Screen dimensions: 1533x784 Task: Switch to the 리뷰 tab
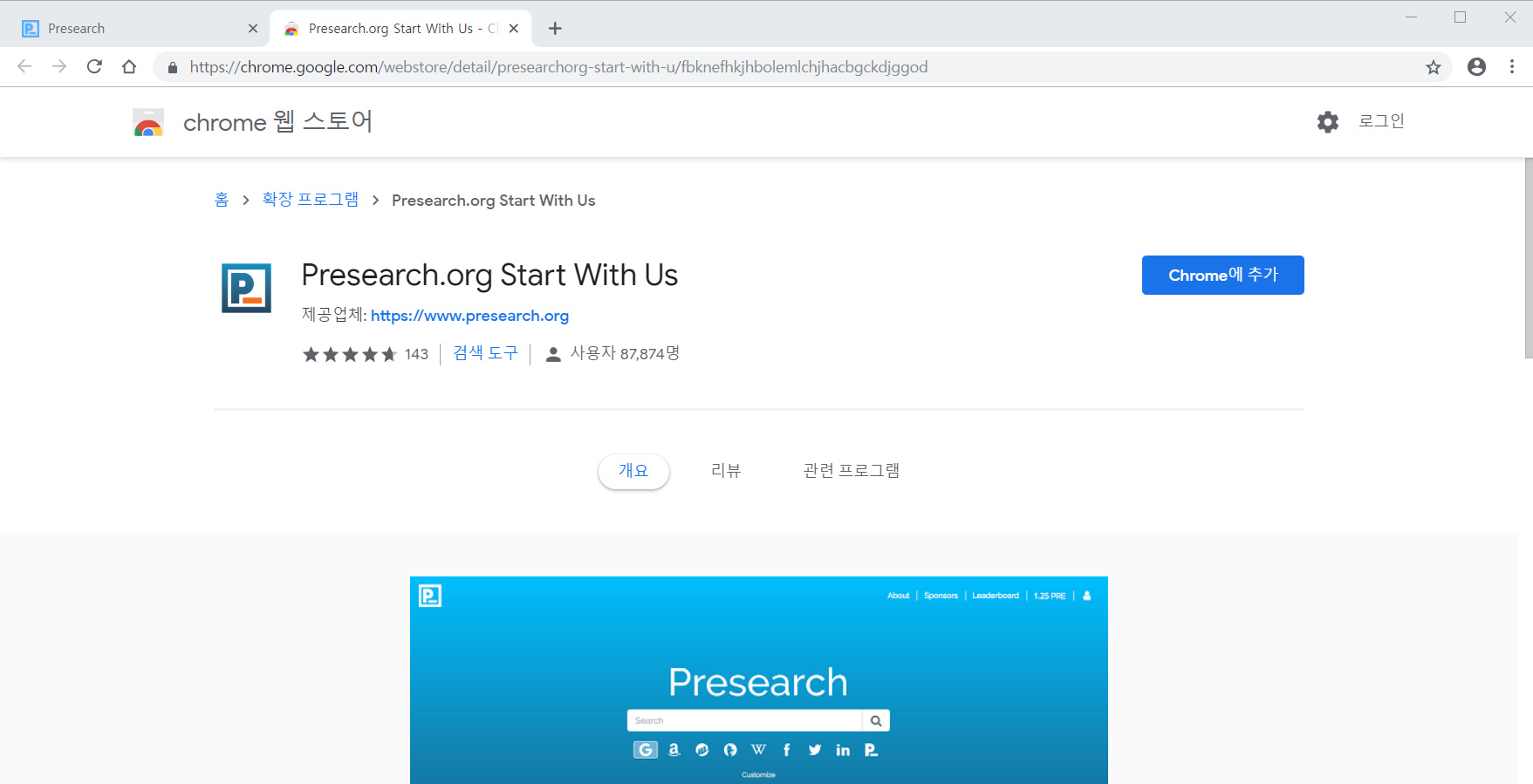(726, 471)
